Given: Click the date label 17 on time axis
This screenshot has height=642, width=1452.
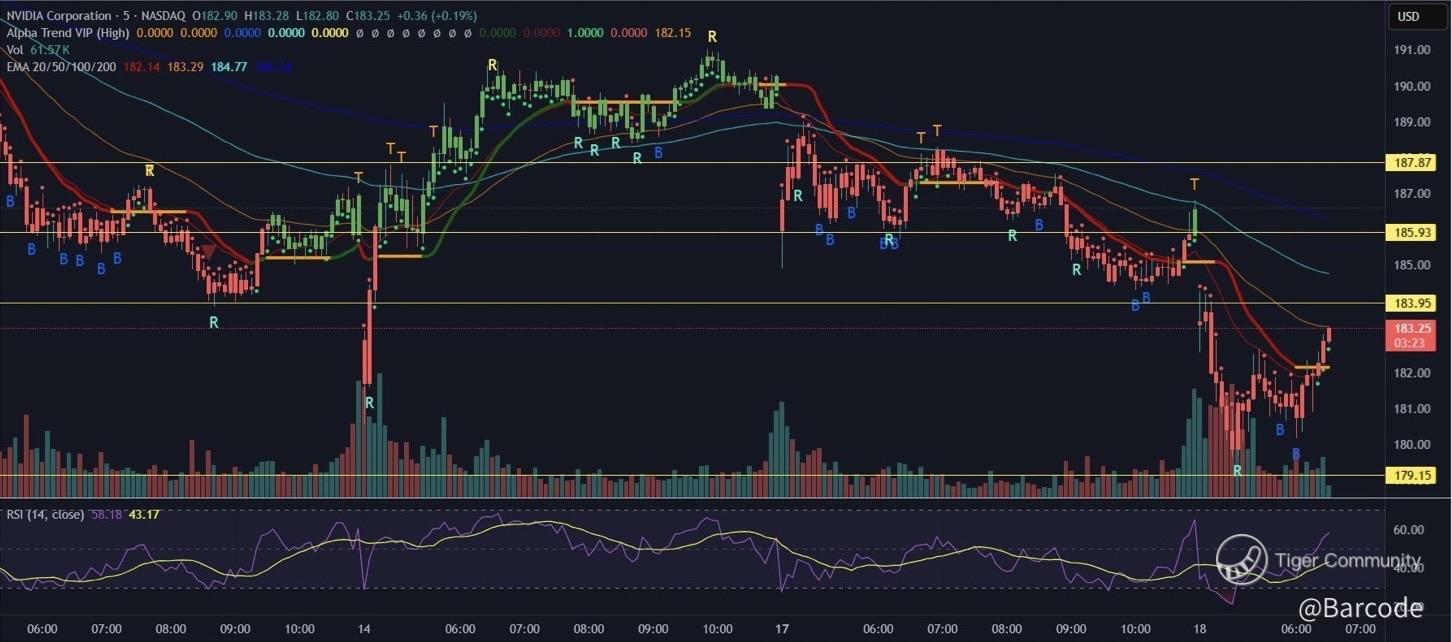Looking at the screenshot, I should click(x=782, y=629).
